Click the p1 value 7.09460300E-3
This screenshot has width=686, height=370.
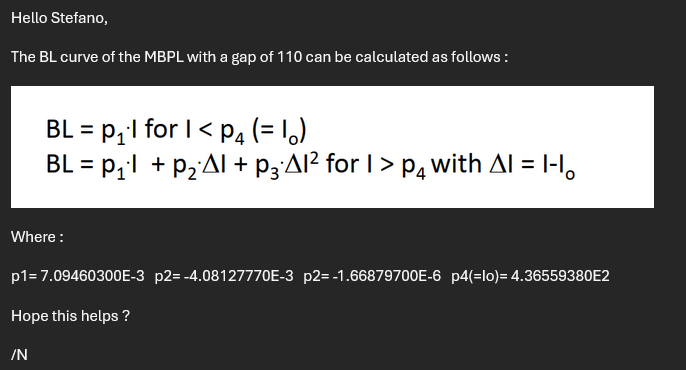[92, 276]
